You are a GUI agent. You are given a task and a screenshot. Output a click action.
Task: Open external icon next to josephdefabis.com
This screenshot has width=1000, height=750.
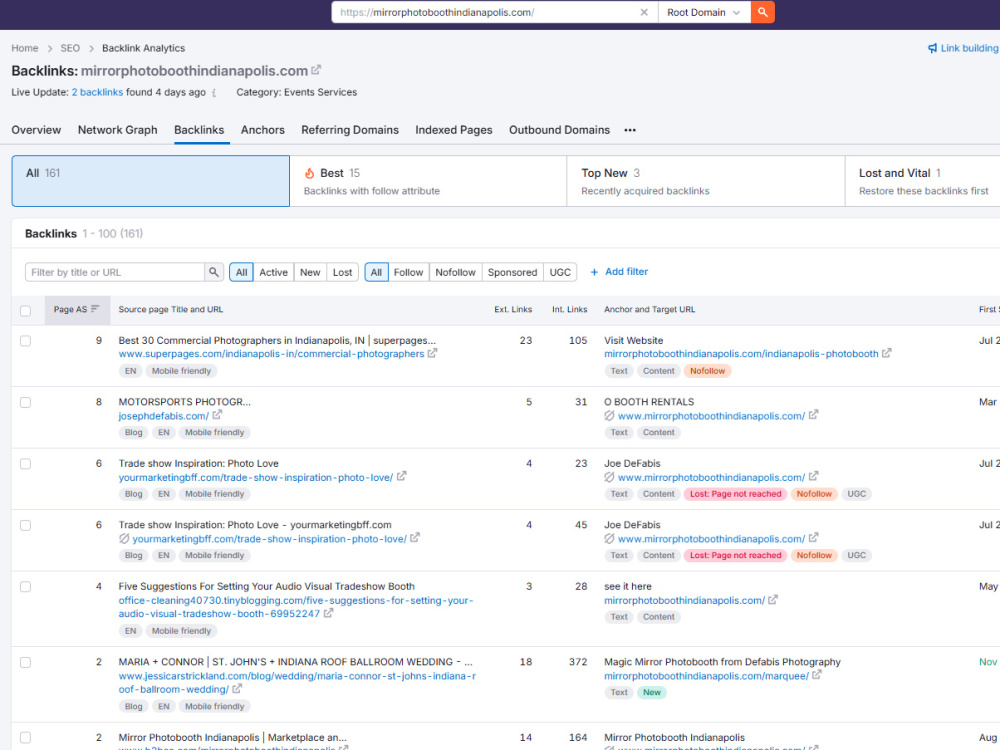pyautogui.click(x=217, y=415)
